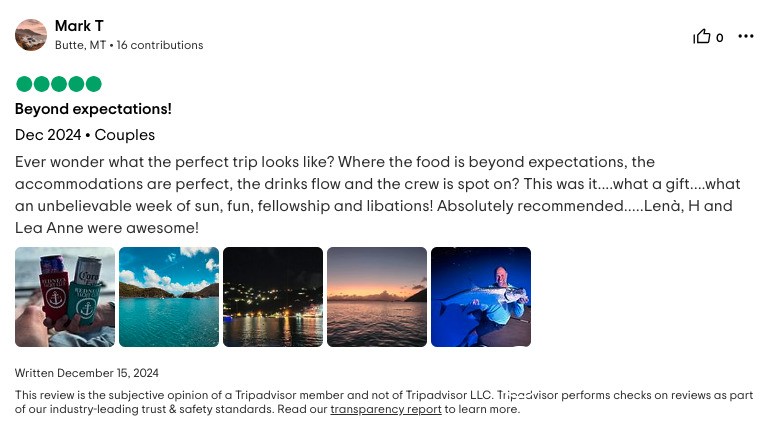Click the Written December 15, 2024 date
The image size is (774, 428).
pyautogui.click(x=87, y=373)
